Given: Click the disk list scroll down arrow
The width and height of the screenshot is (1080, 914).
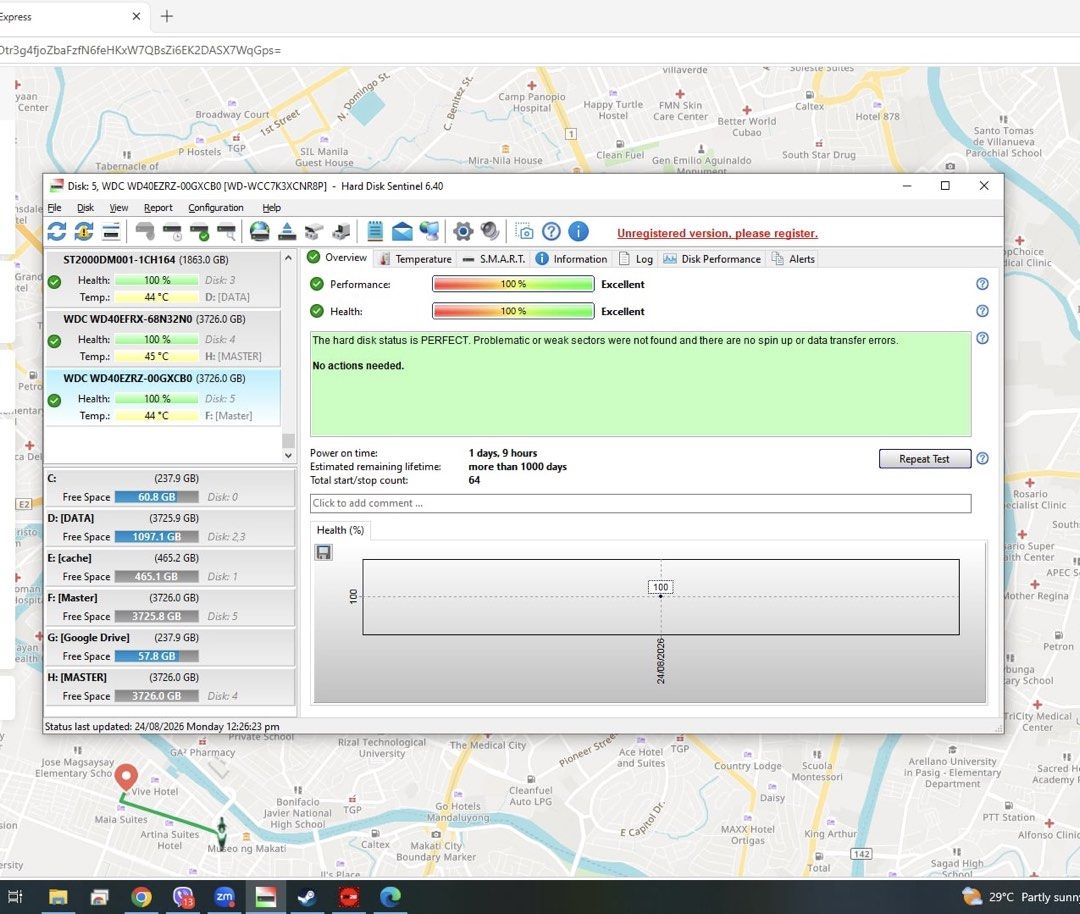Looking at the screenshot, I should click(x=289, y=455).
